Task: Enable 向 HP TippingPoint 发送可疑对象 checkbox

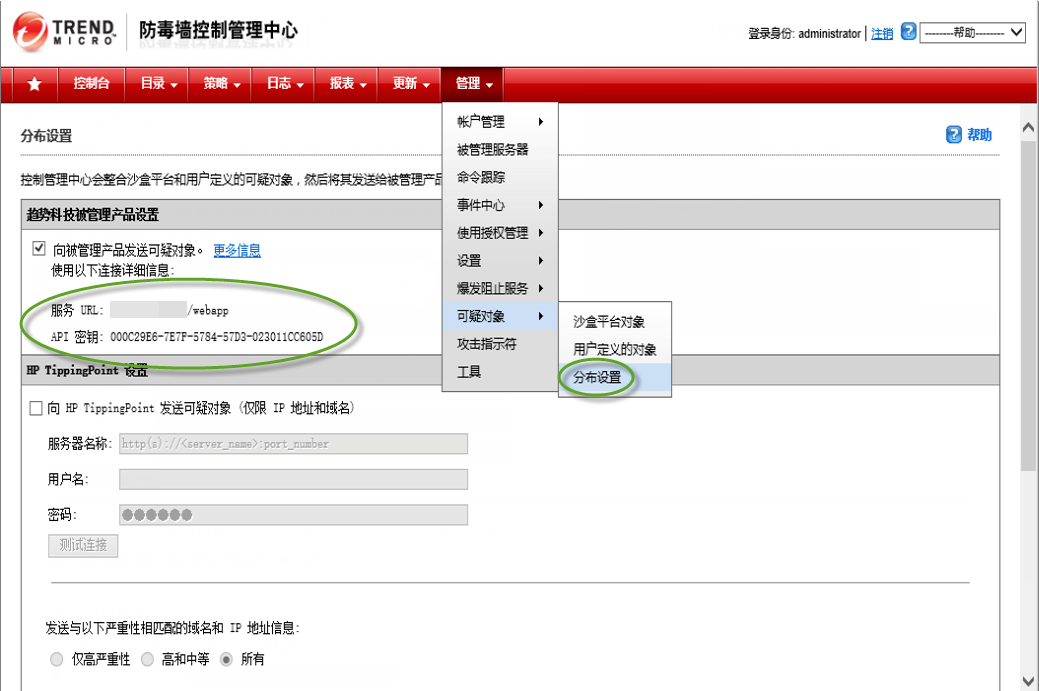Action: click(x=37, y=408)
